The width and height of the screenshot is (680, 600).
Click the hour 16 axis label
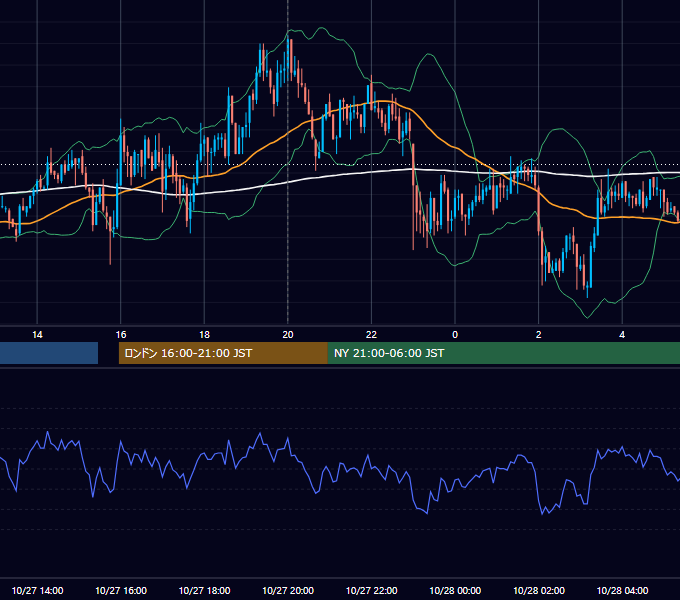(x=121, y=335)
